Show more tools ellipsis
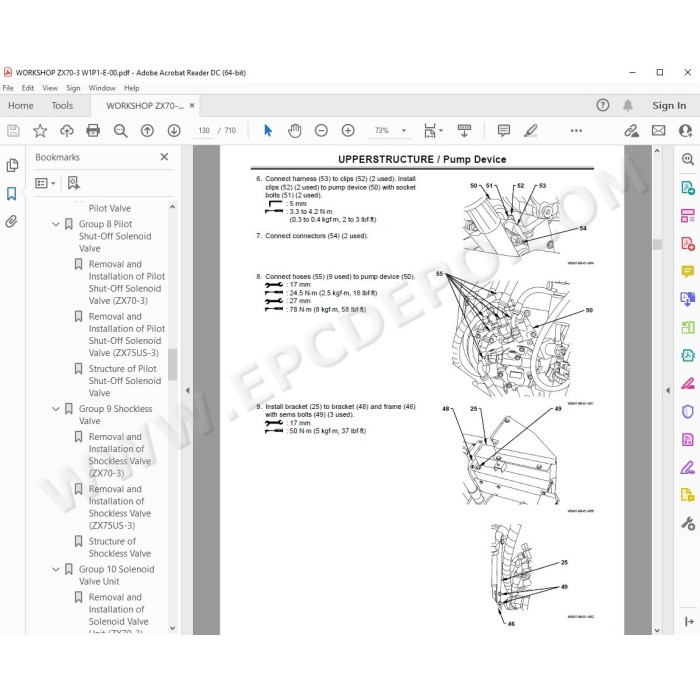Viewport: 700px width, 700px height. pyautogui.click(x=576, y=131)
